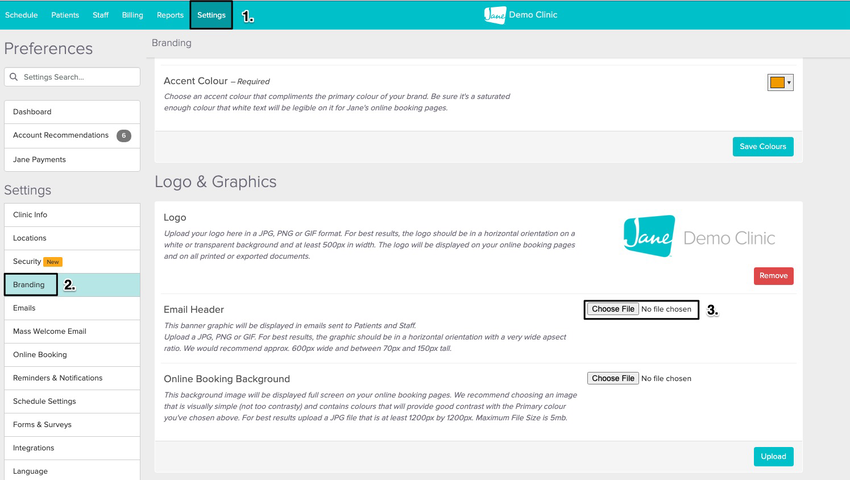Click the Settings Search field
The image size is (850, 480).
coord(72,77)
